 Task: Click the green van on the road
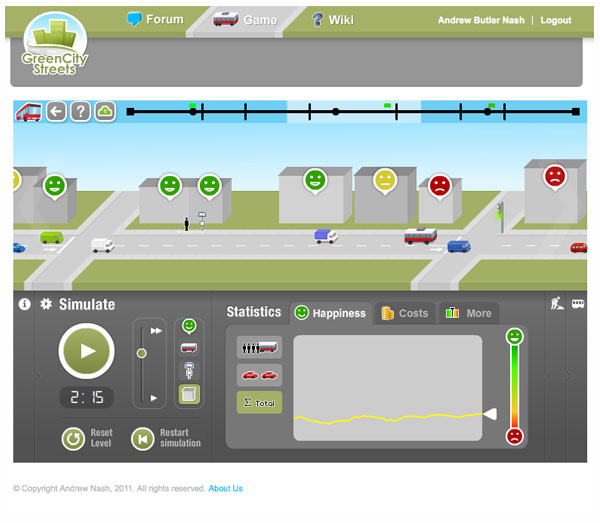click(52, 238)
